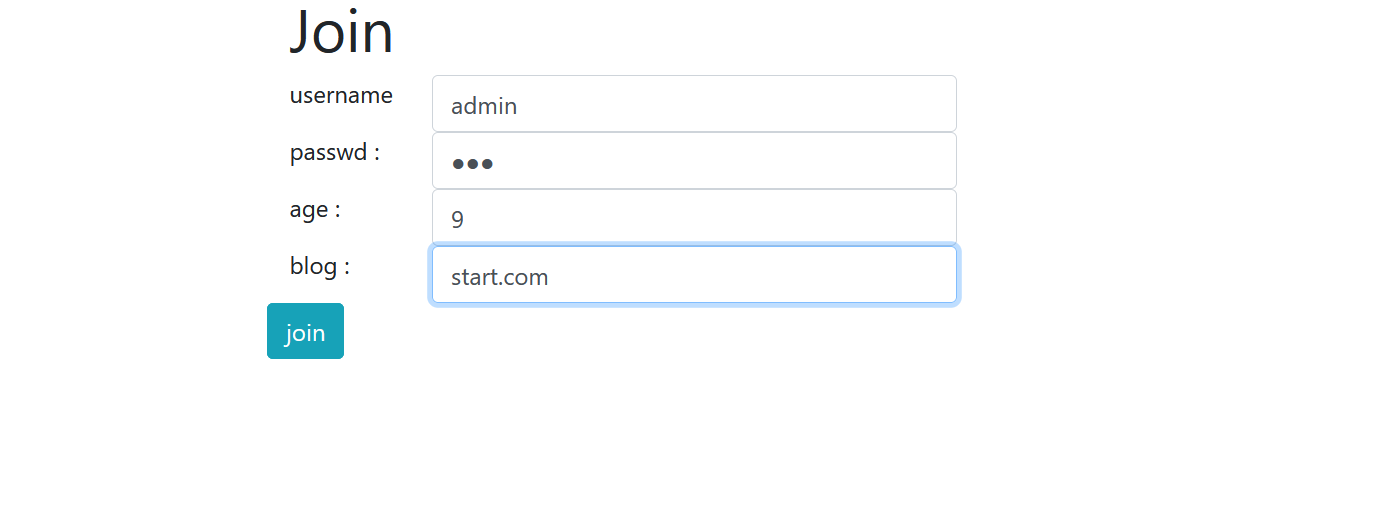Click blank white area of page
The width and height of the screenshot is (1383, 506).
pyautogui.click(x=1150, y=400)
